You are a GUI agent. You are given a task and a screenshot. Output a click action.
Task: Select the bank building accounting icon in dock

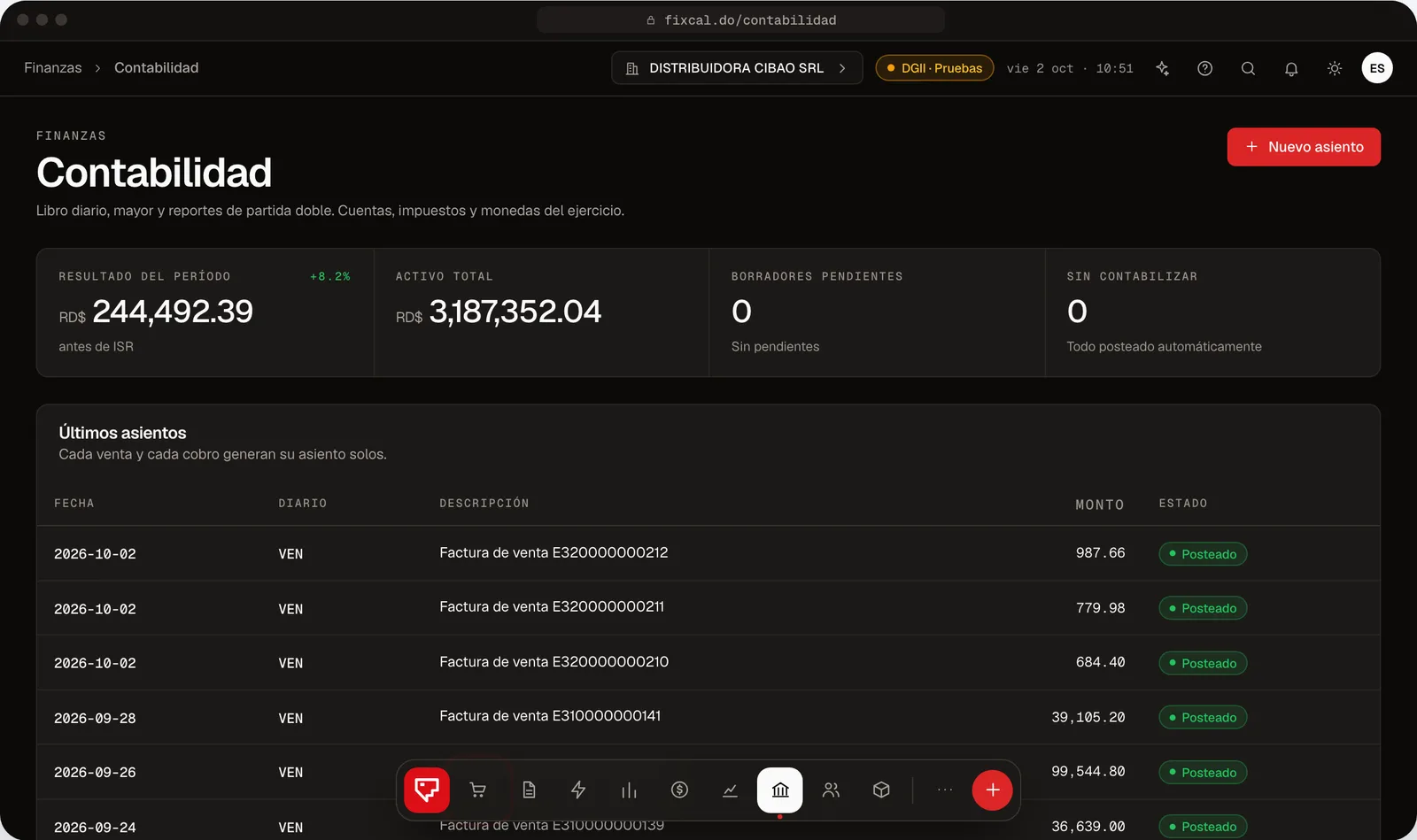(780, 790)
